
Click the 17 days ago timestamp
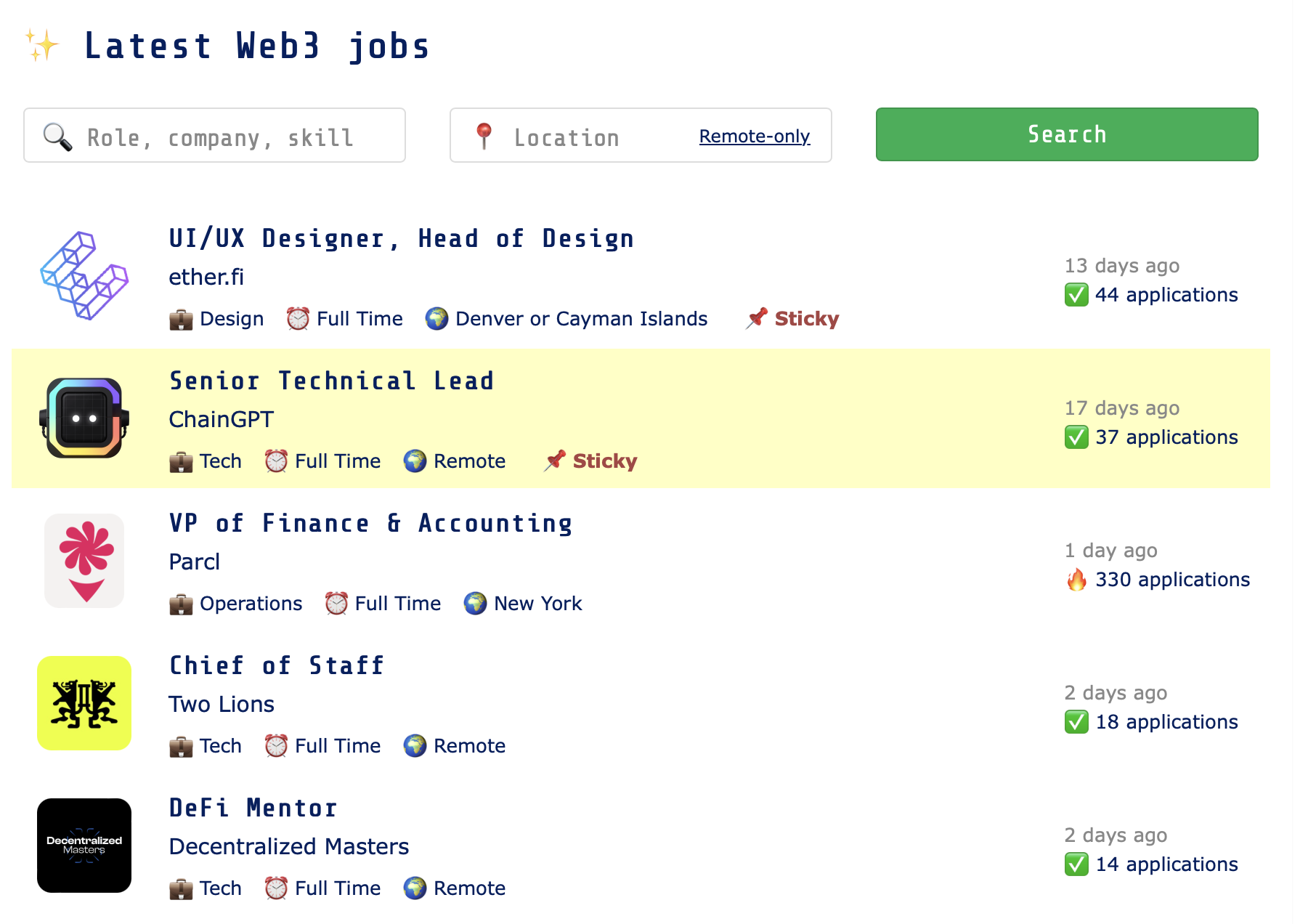1122,408
